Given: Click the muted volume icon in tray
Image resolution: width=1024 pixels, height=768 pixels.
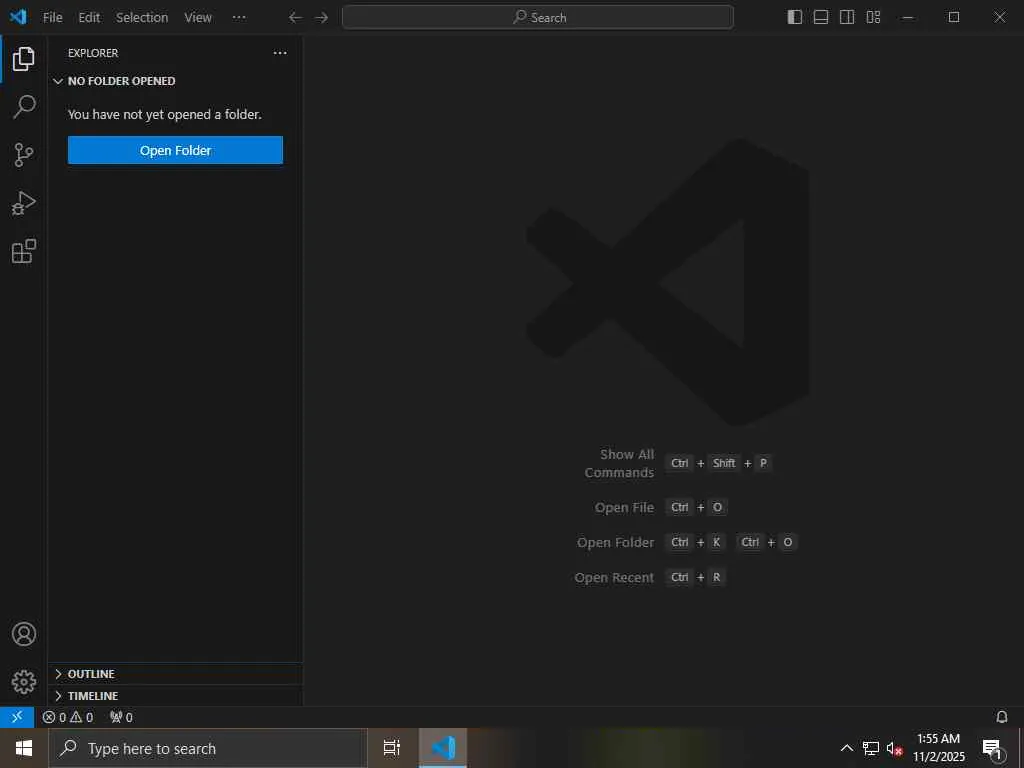Looking at the screenshot, I should [894, 748].
